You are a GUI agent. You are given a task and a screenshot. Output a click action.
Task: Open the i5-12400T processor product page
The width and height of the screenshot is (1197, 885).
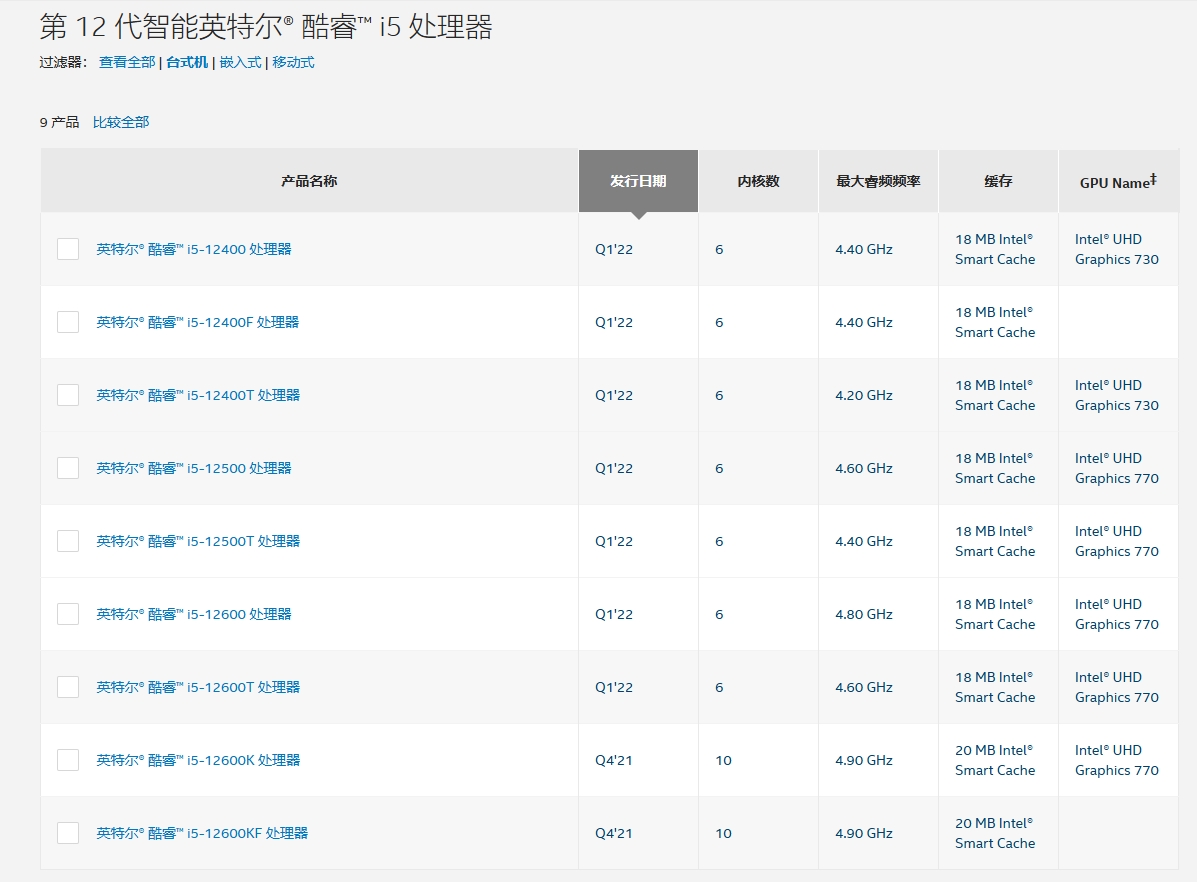pos(199,394)
